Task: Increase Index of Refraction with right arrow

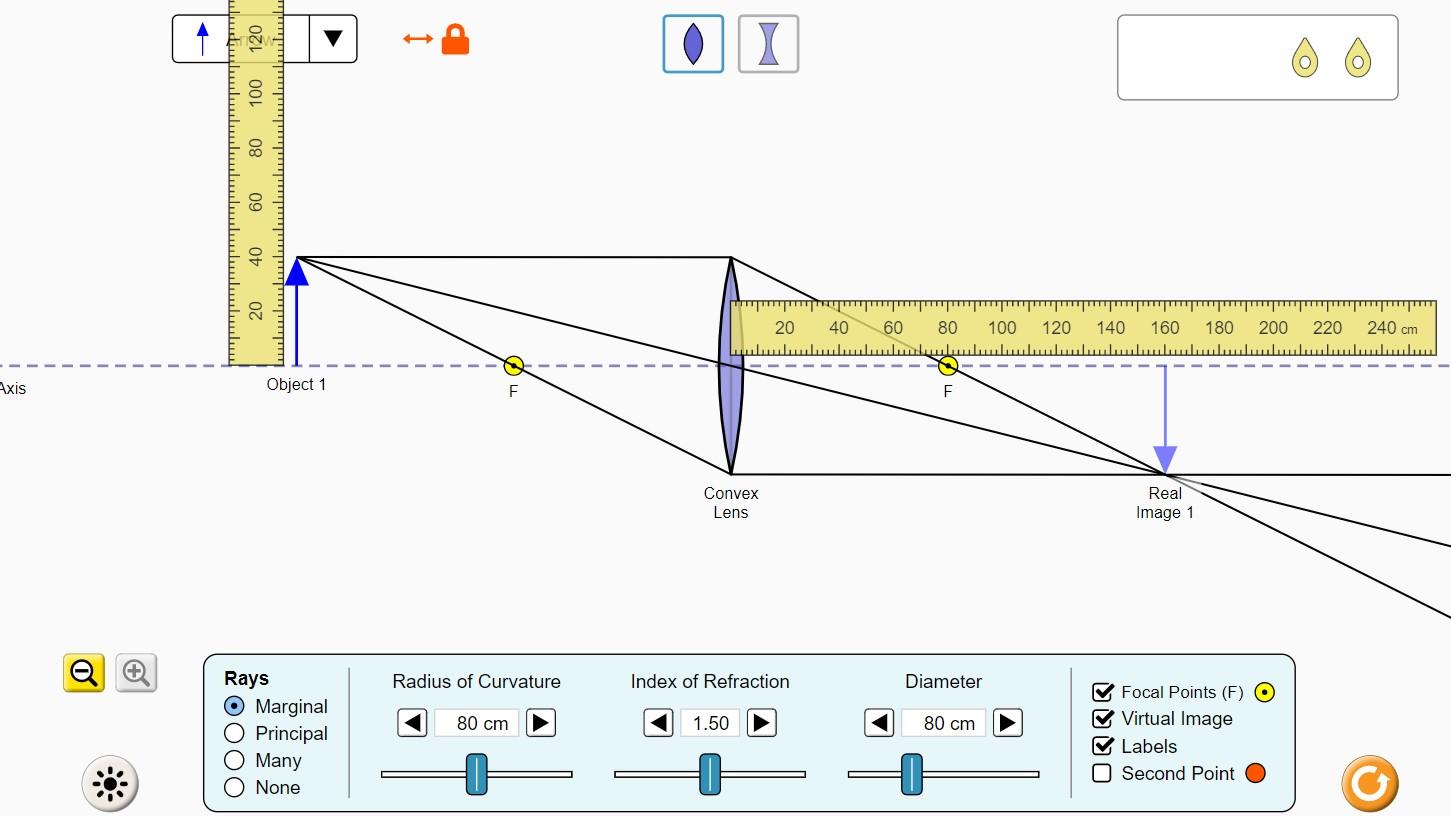Action: [x=762, y=722]
